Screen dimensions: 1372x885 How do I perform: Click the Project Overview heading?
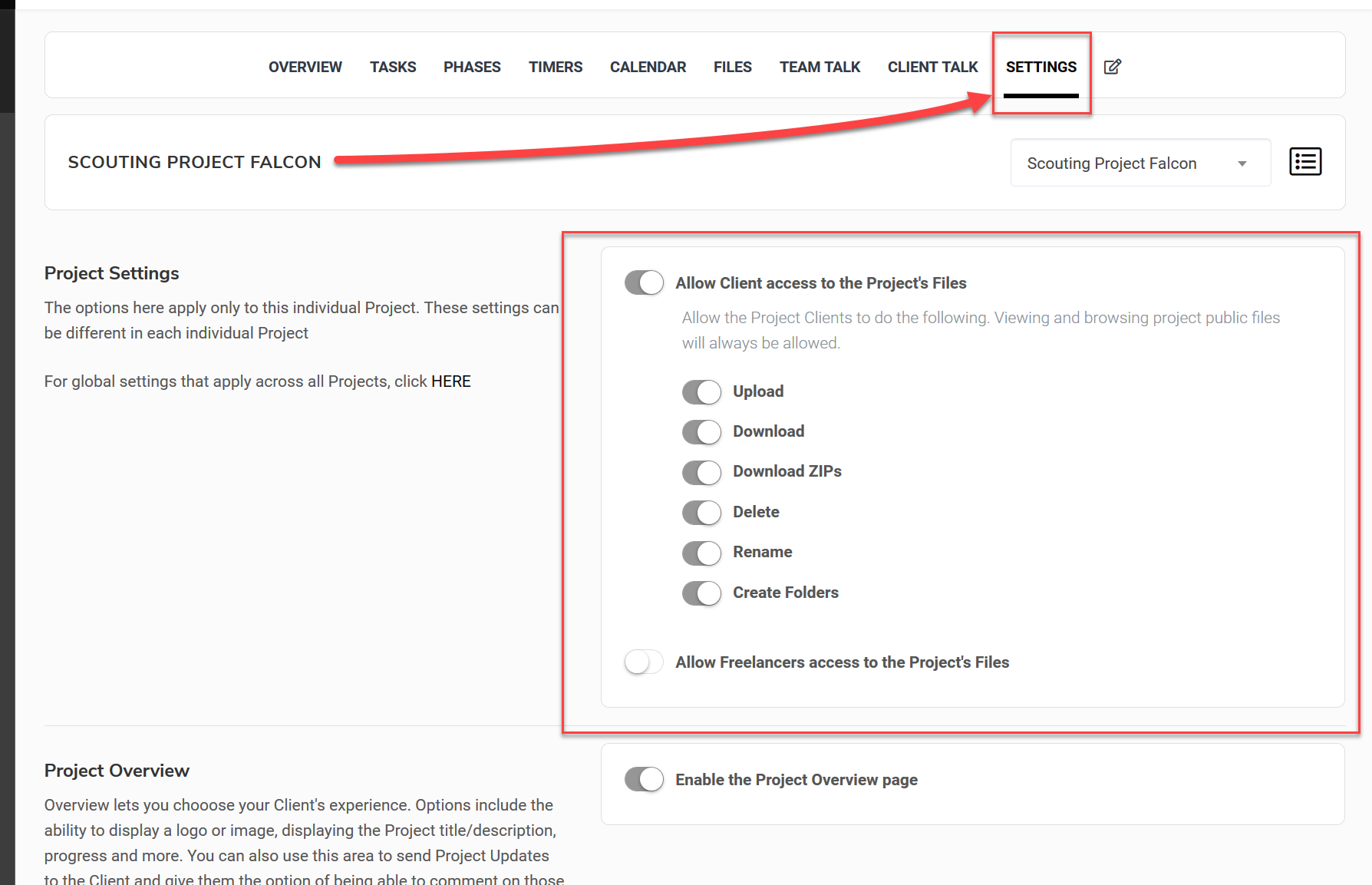pos(117,771)
